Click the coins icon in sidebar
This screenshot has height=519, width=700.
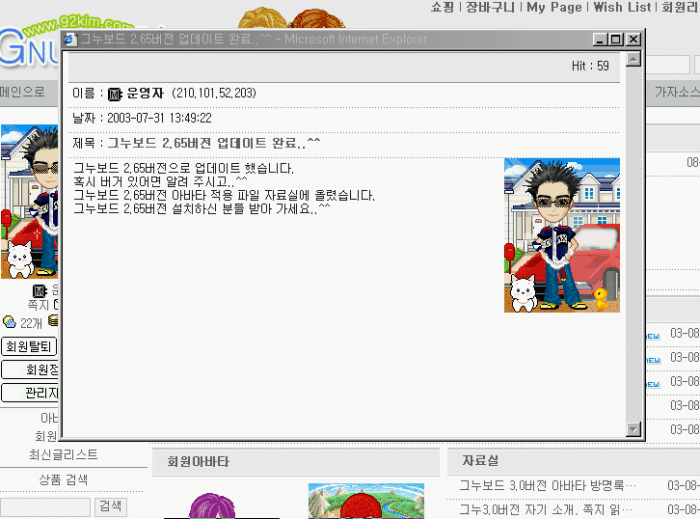point(53,320)
